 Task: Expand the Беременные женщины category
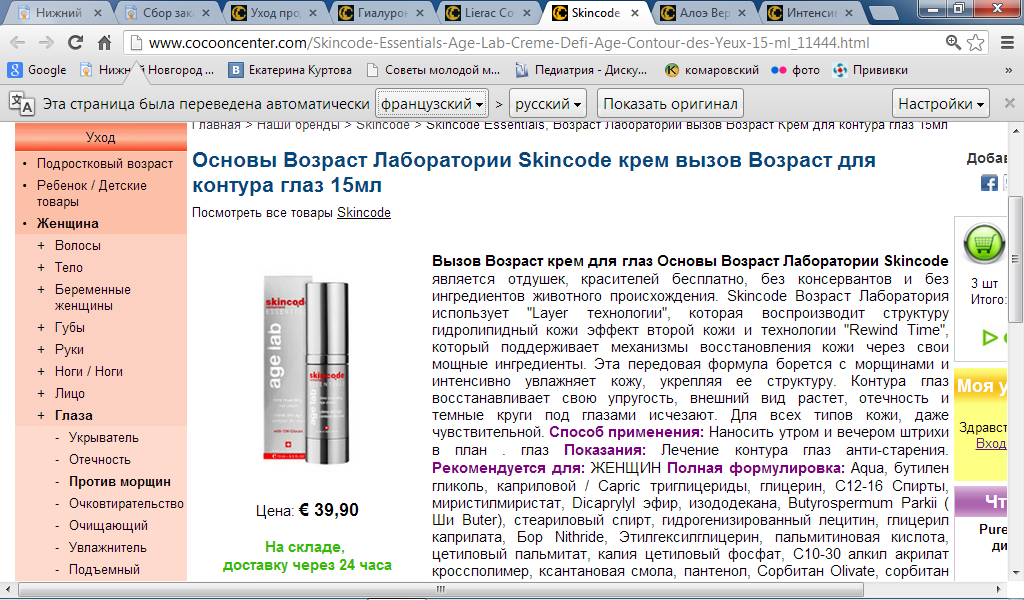[93, 297]
